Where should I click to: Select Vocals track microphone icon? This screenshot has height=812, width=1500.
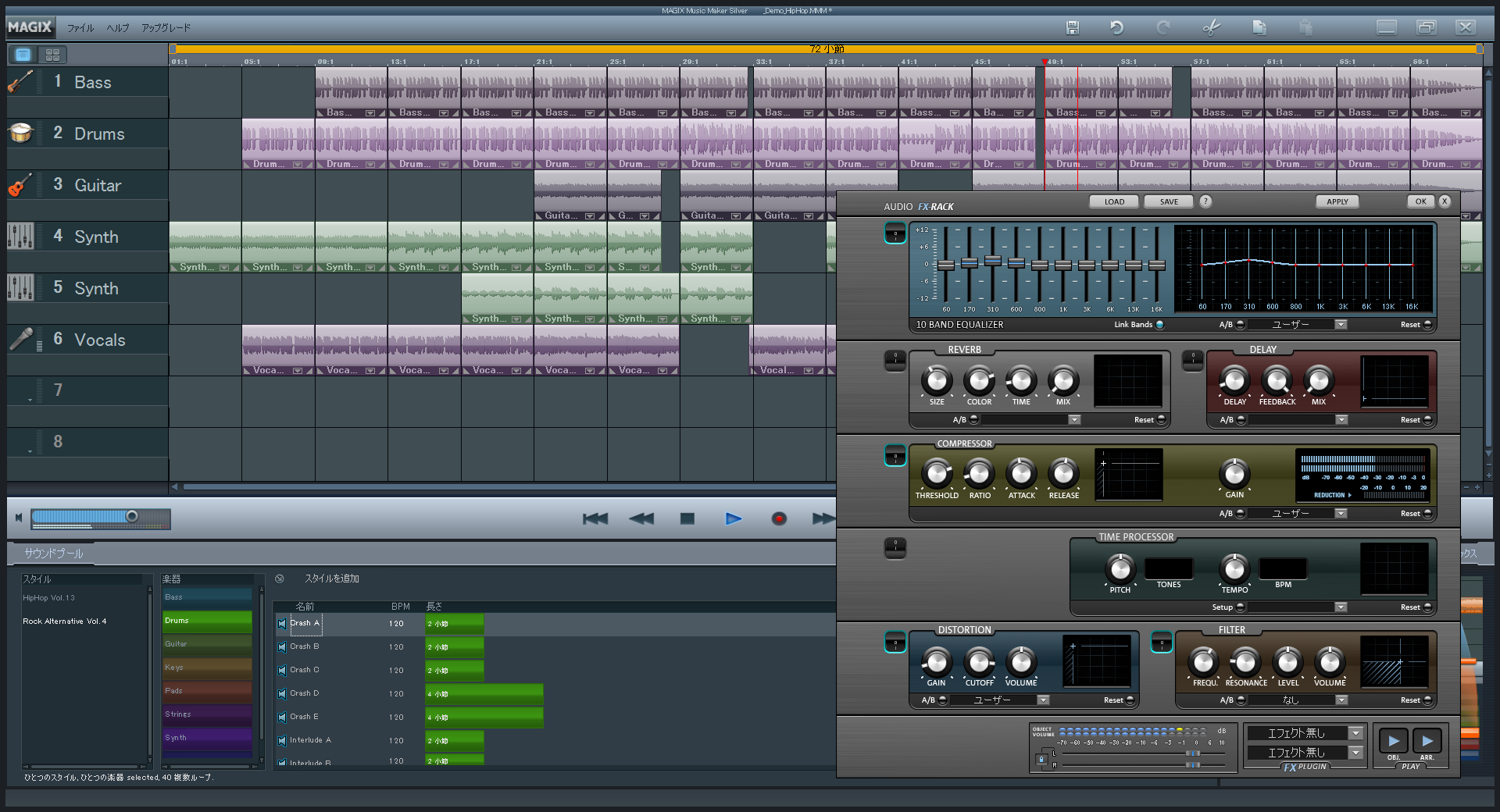20,339
